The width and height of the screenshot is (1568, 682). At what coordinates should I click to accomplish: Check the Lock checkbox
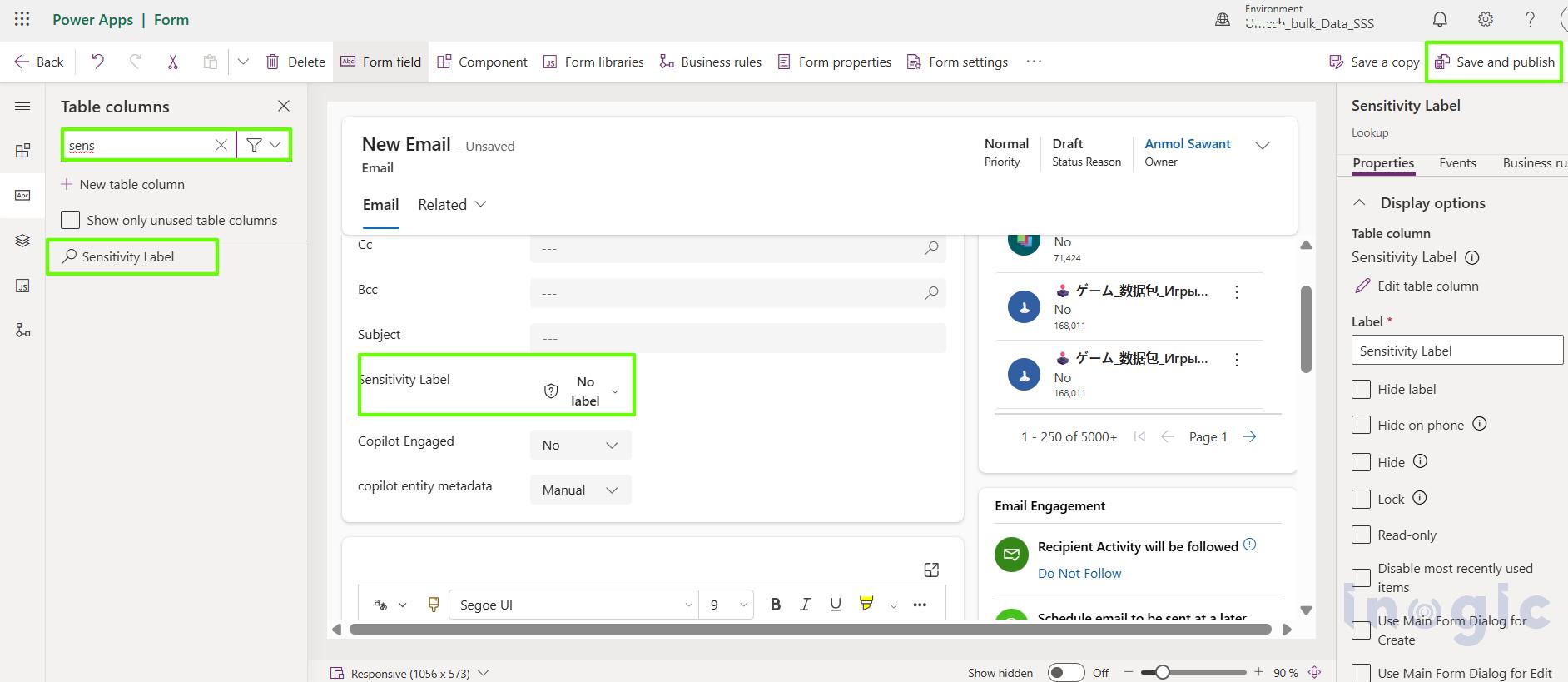point(1361,499)
